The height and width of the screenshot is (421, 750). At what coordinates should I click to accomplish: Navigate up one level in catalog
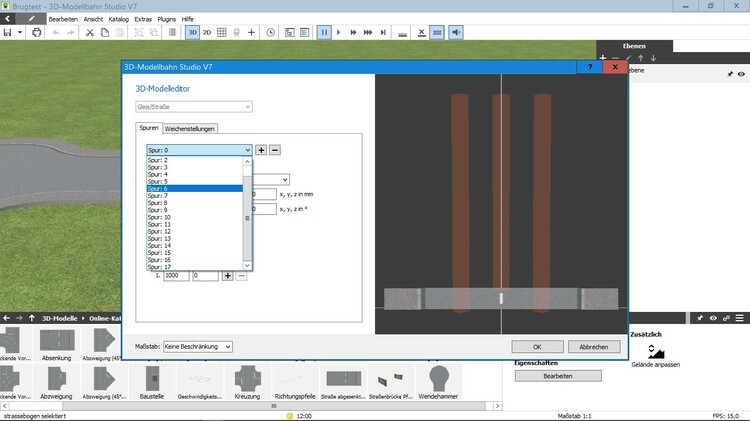coord(32,318)
